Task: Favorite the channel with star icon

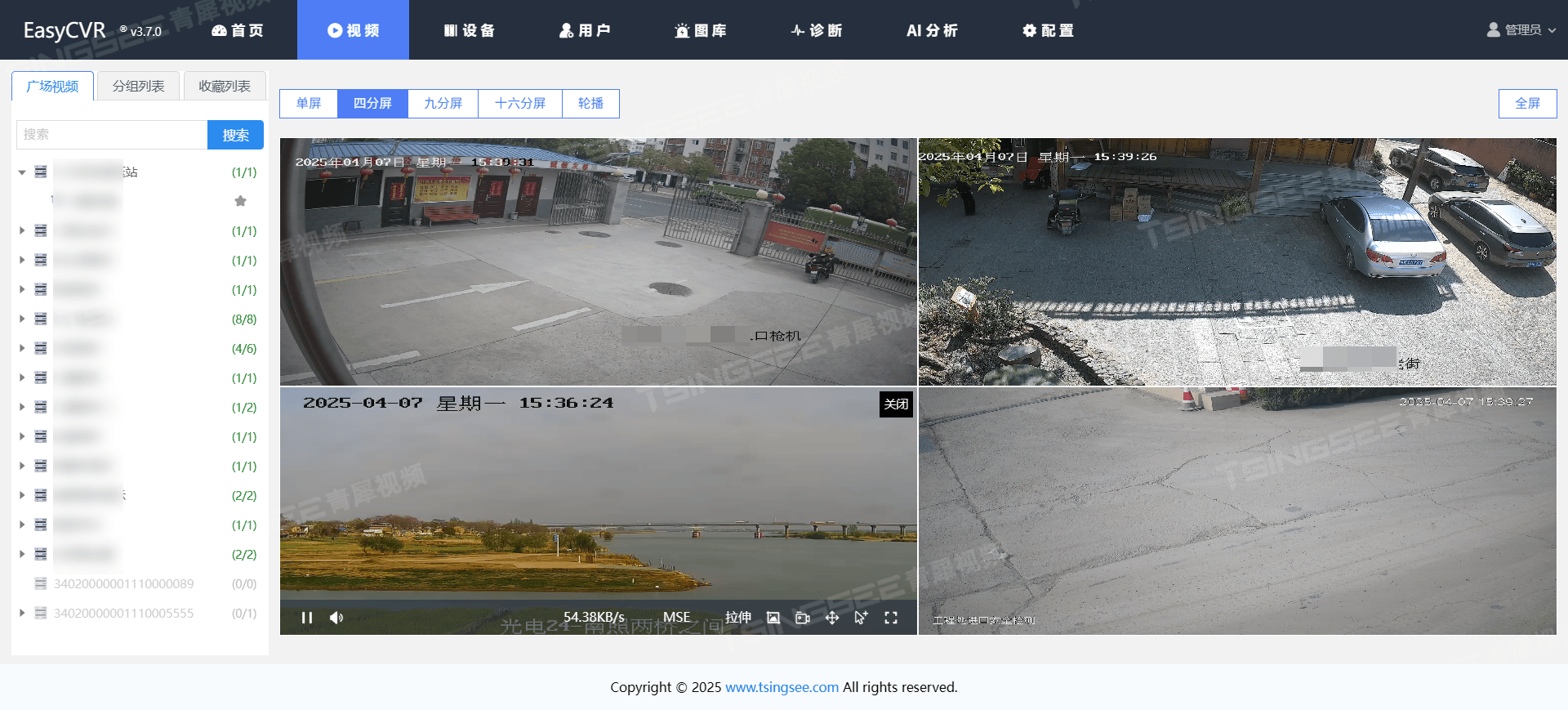Action: tap(240, 201)
